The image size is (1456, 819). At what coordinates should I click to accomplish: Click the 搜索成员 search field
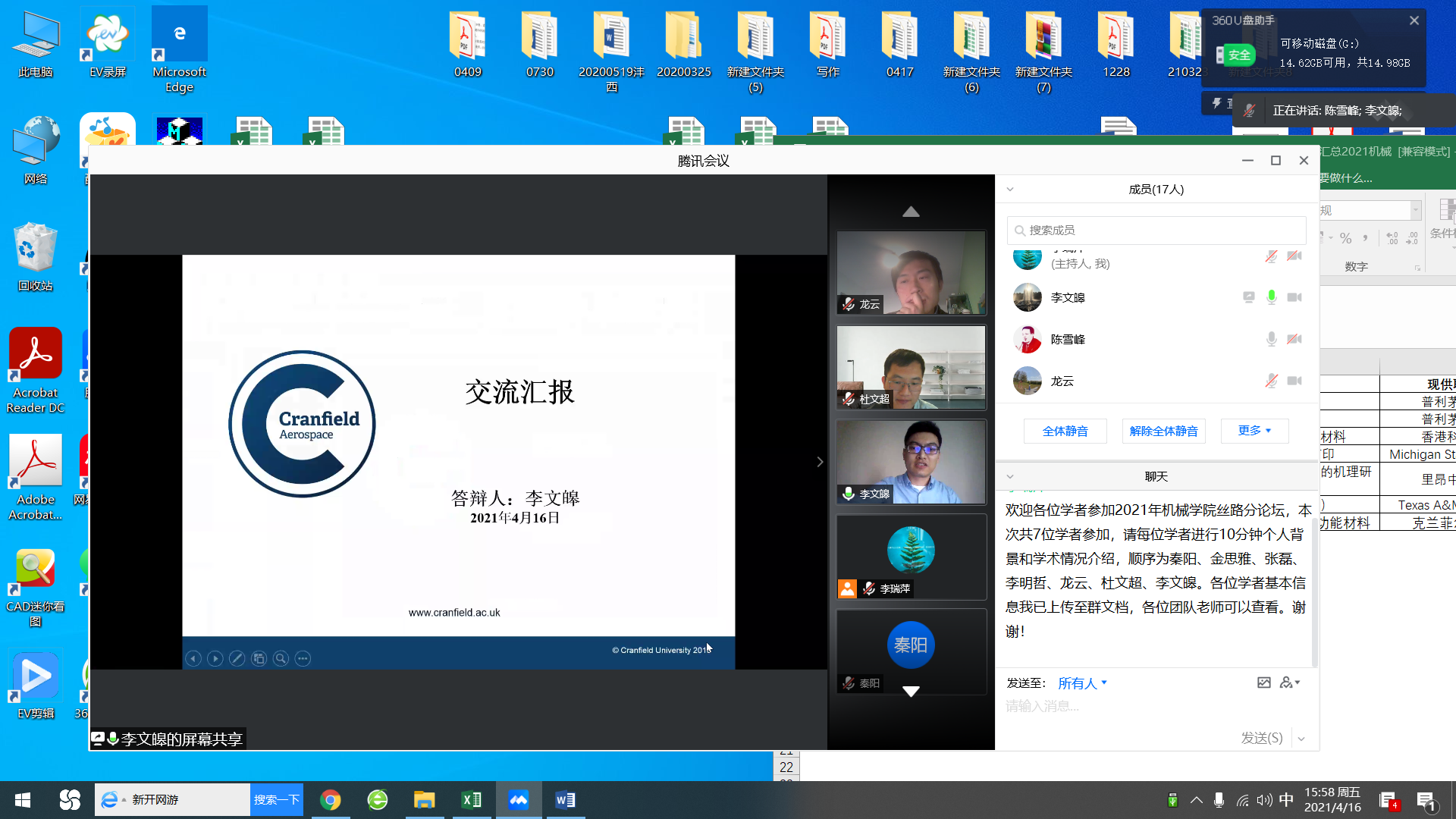point(1156,230)
